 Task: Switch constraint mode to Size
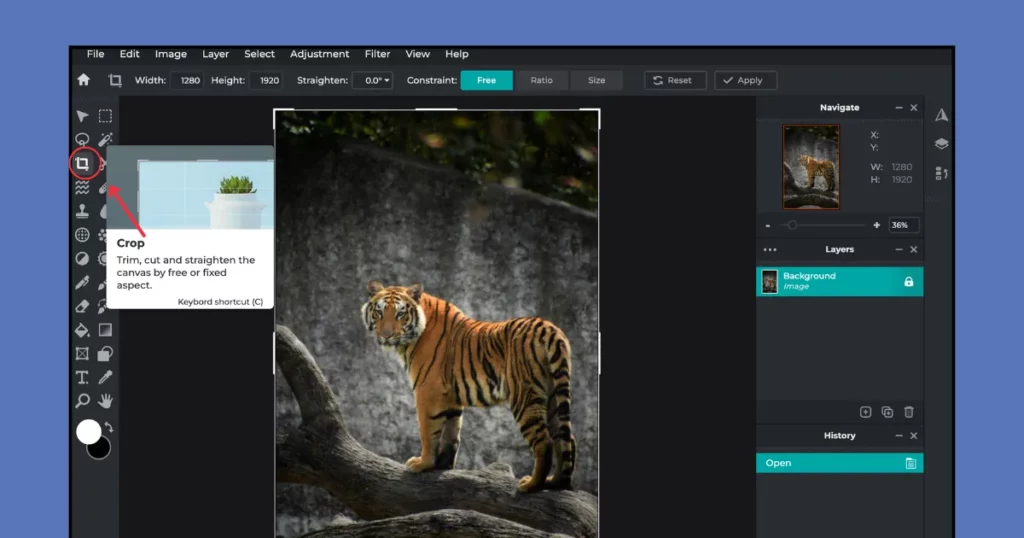click(x=596, y=80)
